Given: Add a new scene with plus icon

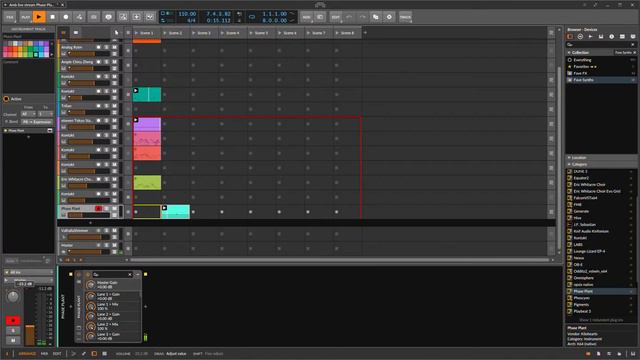Looking at the screenshot, I should point(365,33).
